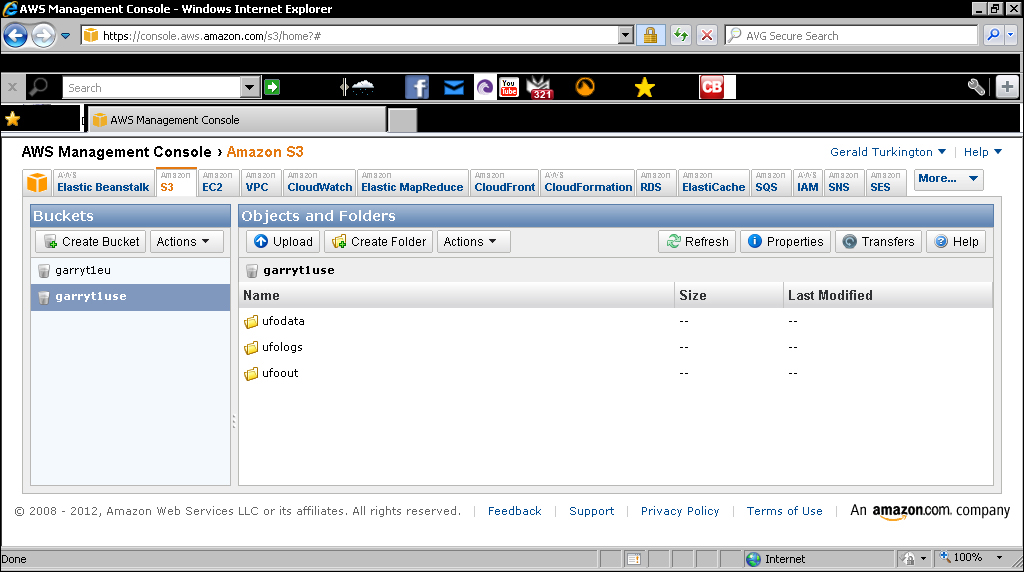Click the Create Folder button

[379, 242]
